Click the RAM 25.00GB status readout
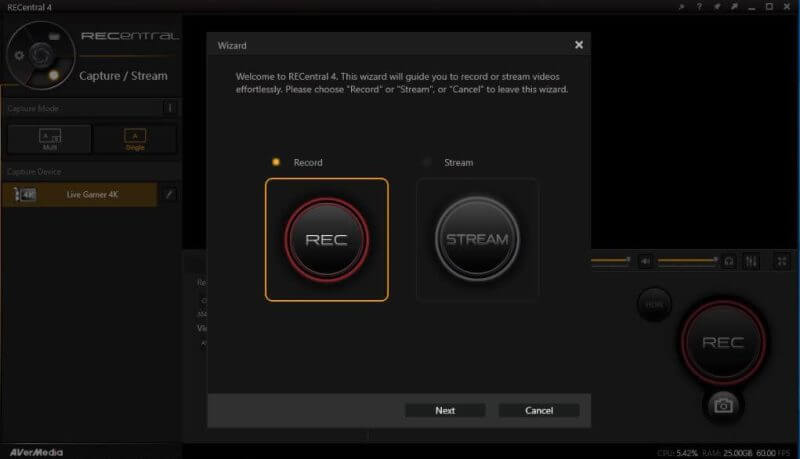This screenshot has width=800, height=459. 727,453
